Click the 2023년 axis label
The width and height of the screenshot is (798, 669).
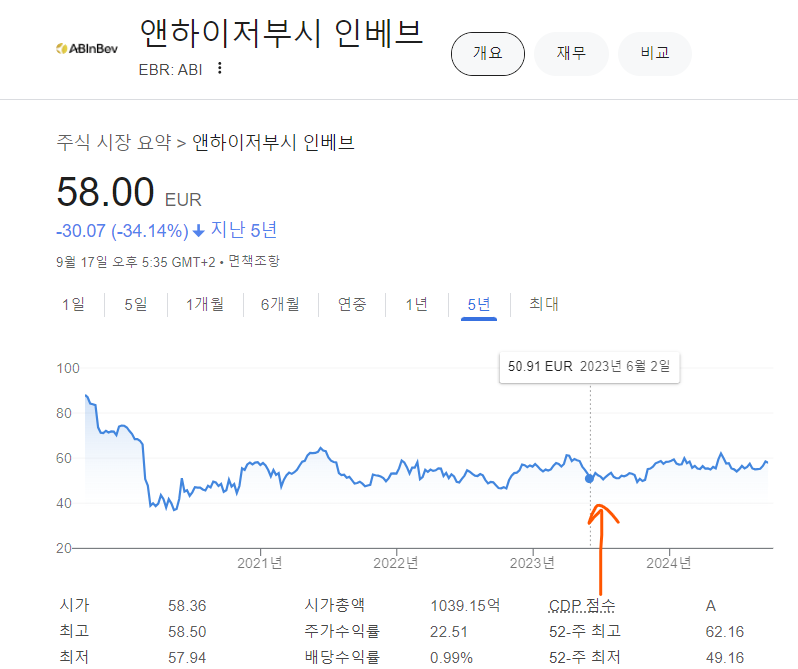532,563
